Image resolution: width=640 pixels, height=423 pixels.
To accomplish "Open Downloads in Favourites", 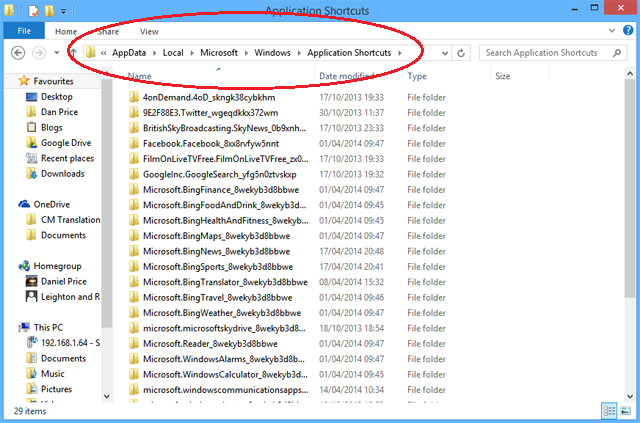I will 62,174.
